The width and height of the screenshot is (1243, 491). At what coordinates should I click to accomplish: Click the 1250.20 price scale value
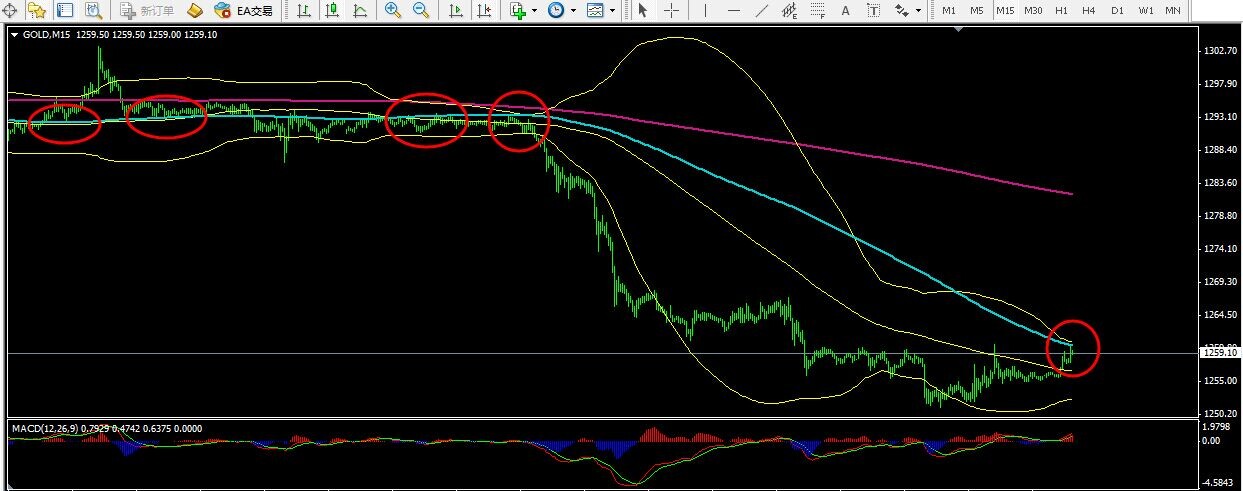click(1221, 413)
